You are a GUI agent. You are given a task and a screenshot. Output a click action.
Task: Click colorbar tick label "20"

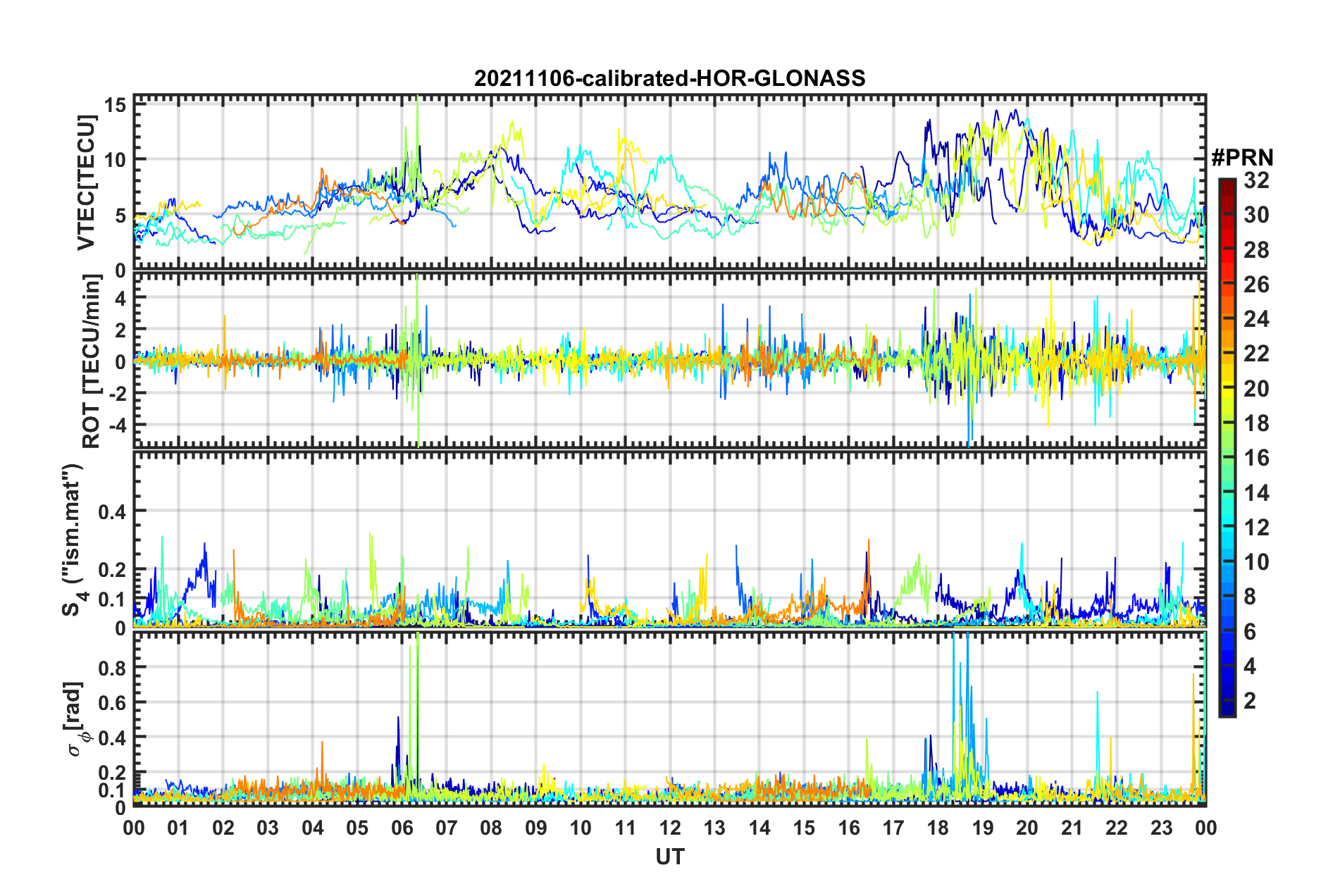1256,389
